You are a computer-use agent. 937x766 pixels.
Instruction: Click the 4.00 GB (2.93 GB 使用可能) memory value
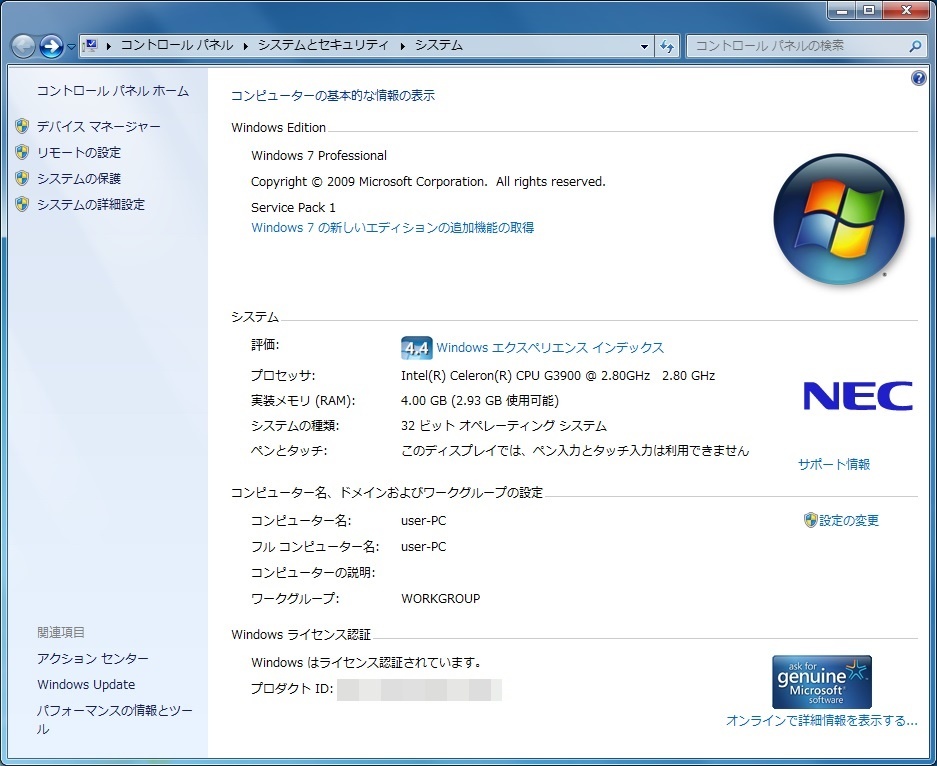point(480,401)
